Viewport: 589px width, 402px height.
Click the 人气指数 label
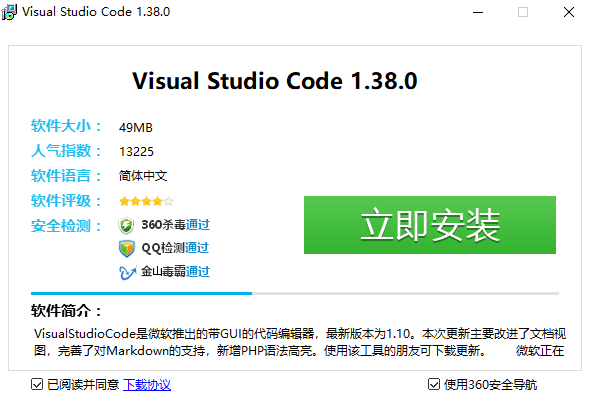click(x=66, y=151)
